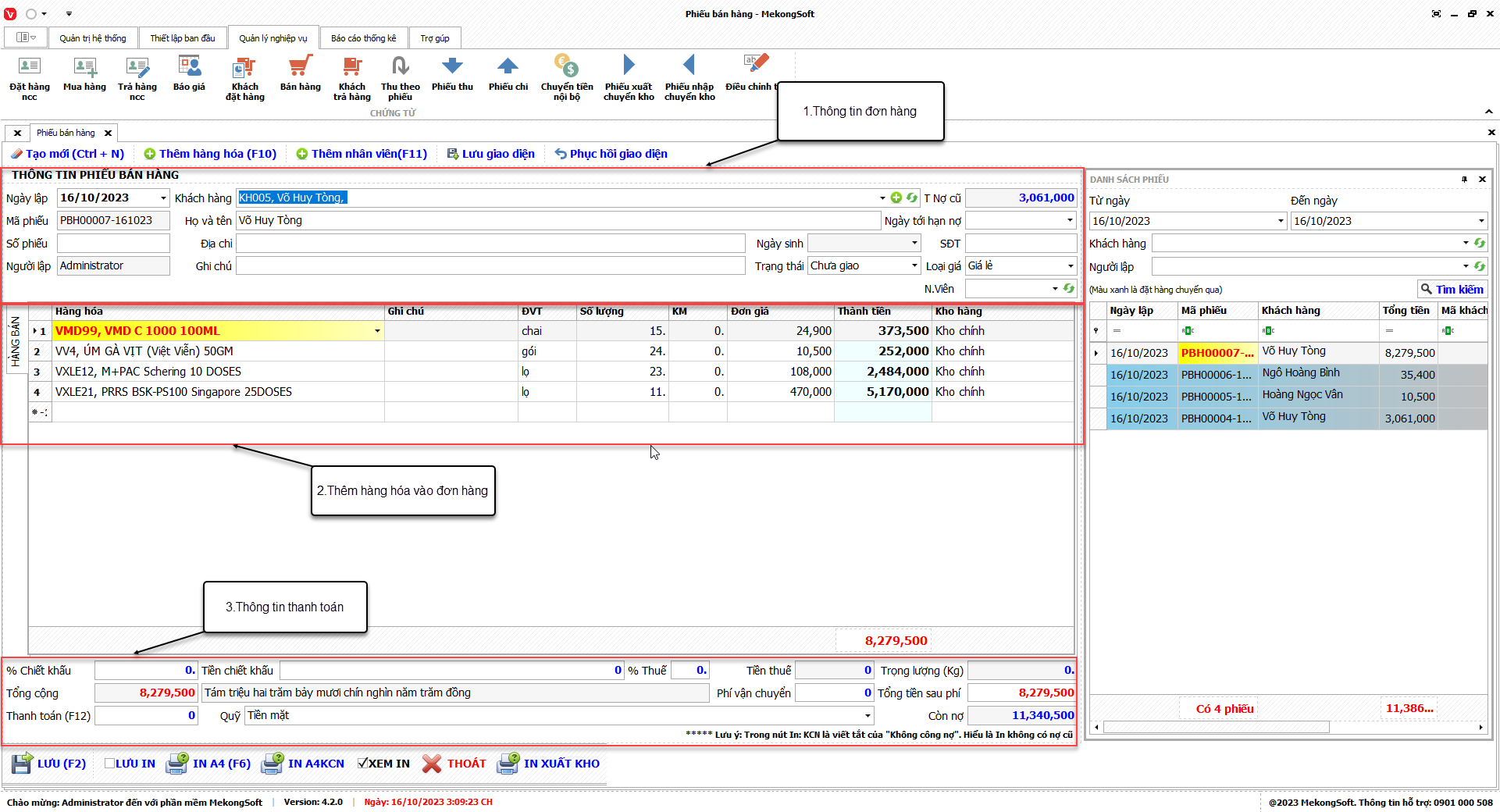Enable the LƯU IN checkbox
The width and height of the screenshot is (1500, 812).
click(x=110, y=764)
